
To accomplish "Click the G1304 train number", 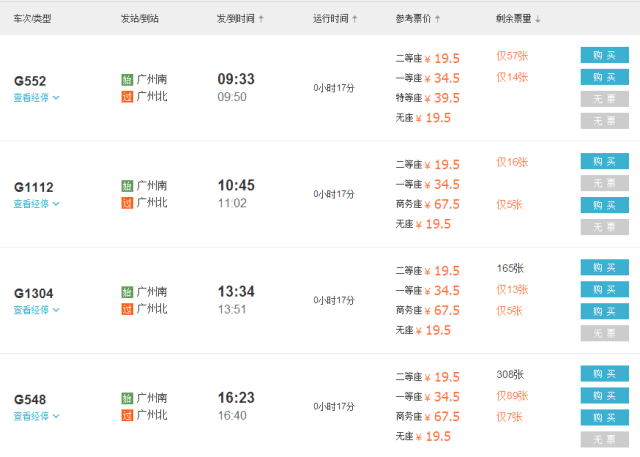I will pyautogui.click(x=33, y=293).
